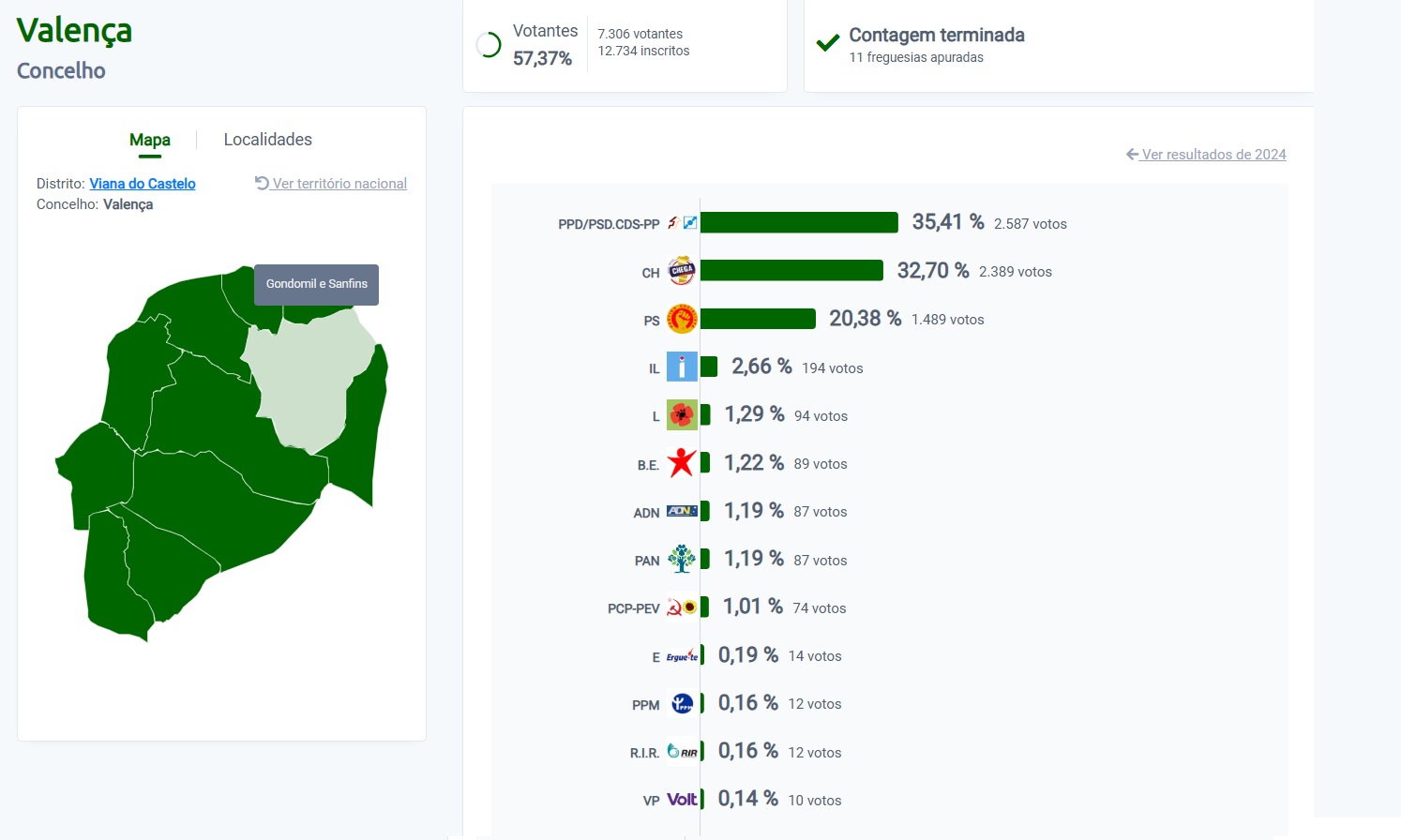
Task: Click the PPD/PSD.CDS-PP coalition logo
Action: [x=682, y=223]
